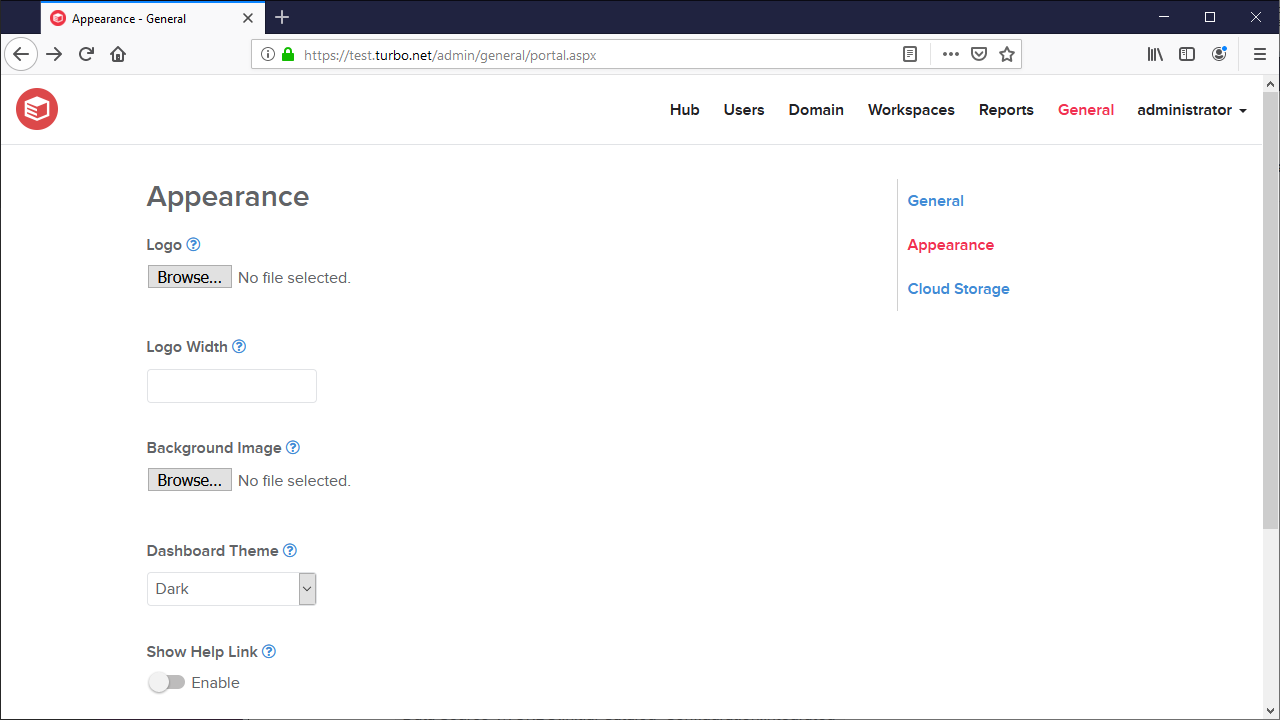
Task: Click inside the Logo Width field
Action: click(231, 385)
